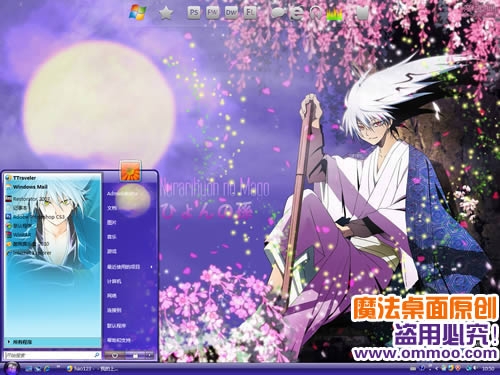The image size is (500, 375).
Task: Open Help and Support (帮助和支持)
Action: click(119, 340)
